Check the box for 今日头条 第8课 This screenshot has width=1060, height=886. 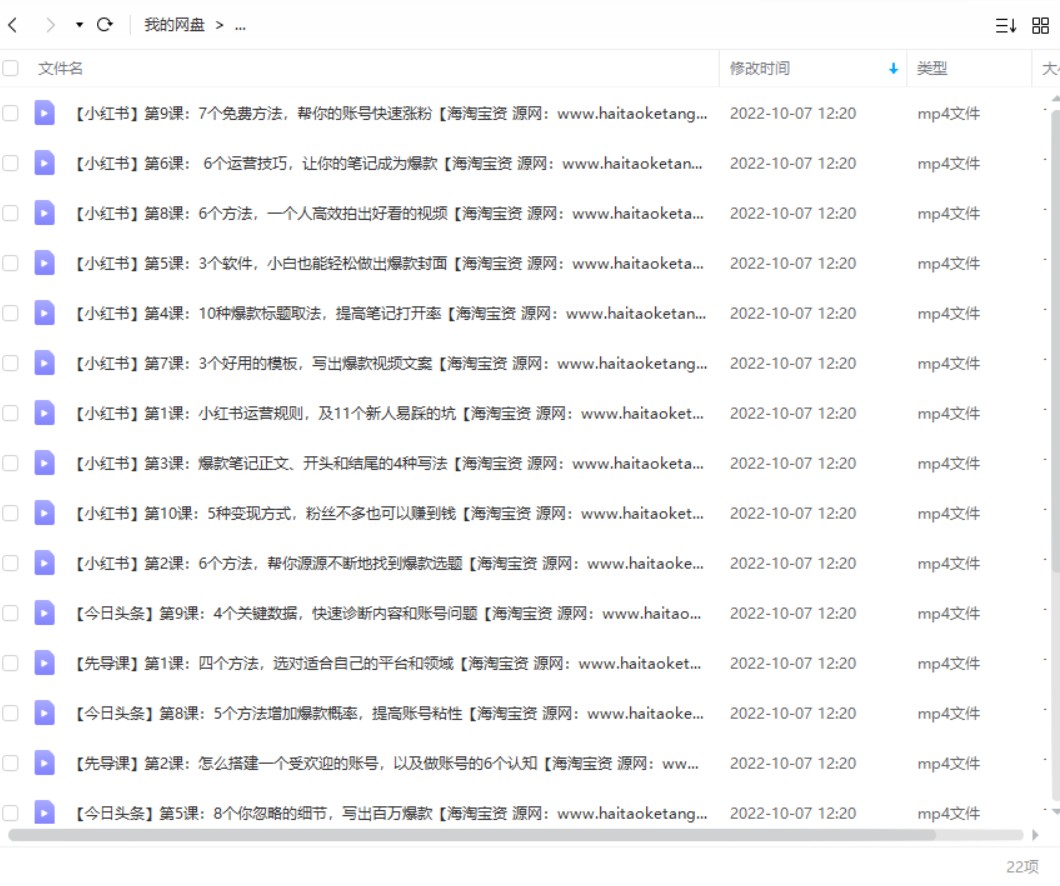10,713
